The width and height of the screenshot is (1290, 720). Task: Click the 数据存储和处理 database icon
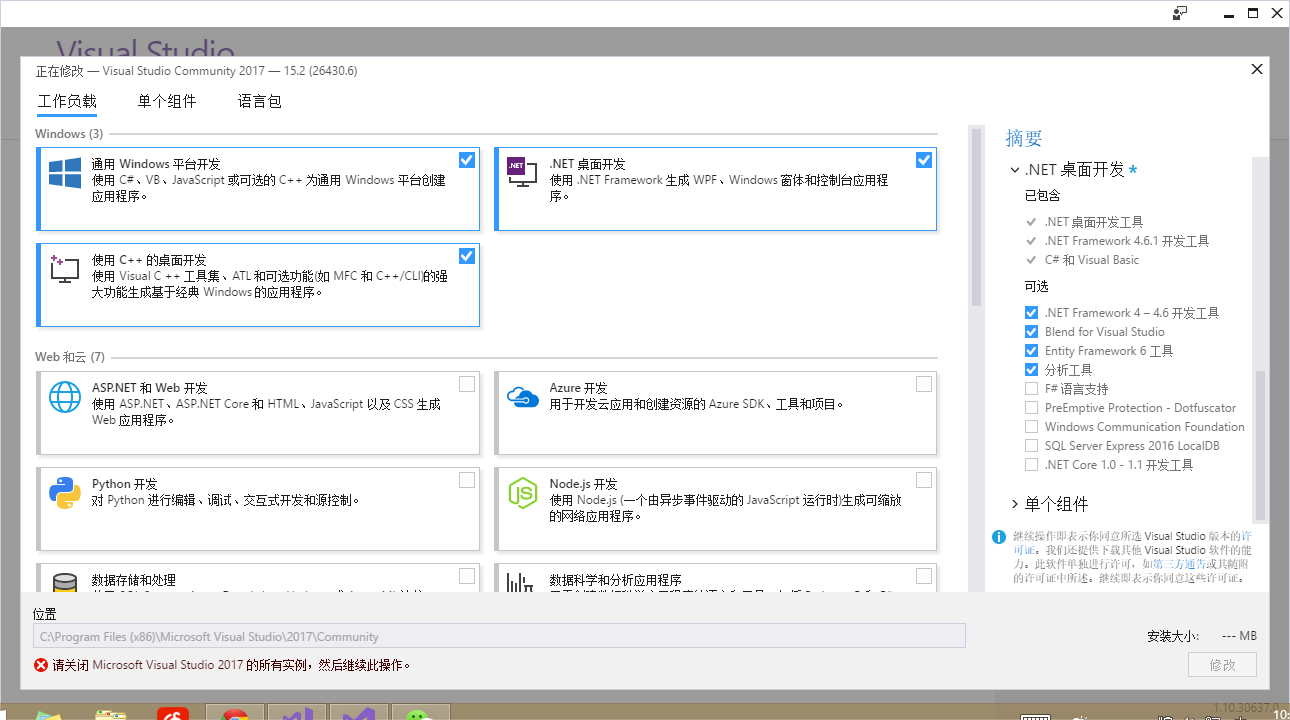click(x=65, y=583)
